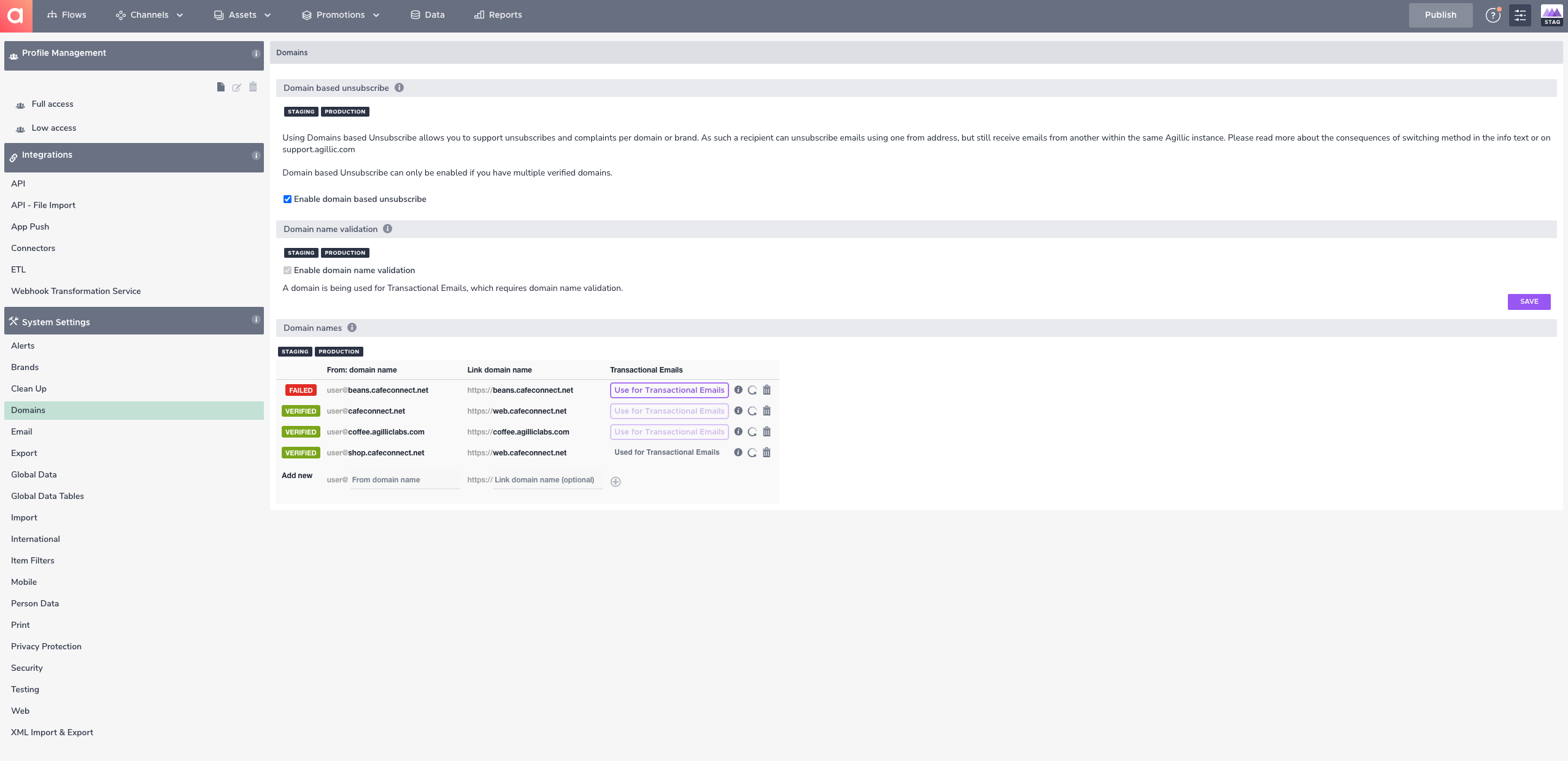Click the Domain based unsubscribe info icon

pos(399,88)
